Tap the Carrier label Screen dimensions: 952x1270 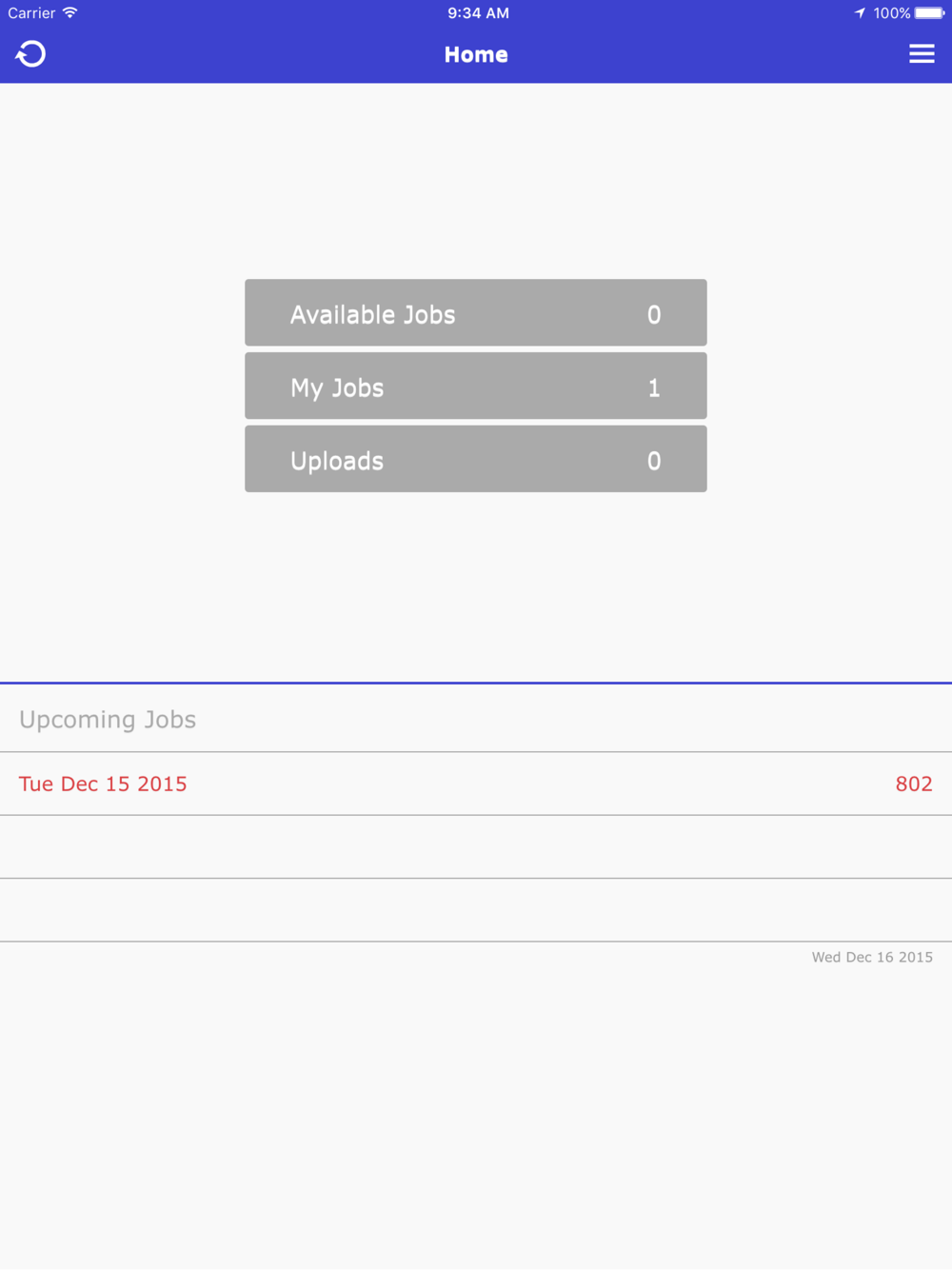coord(31,13)
